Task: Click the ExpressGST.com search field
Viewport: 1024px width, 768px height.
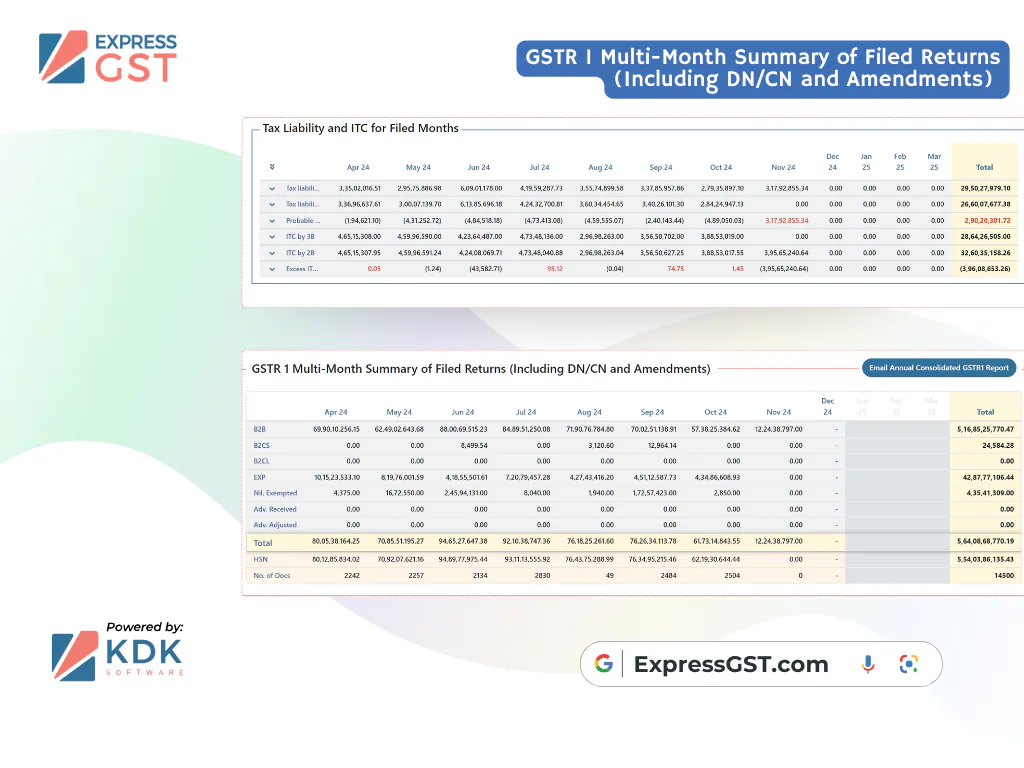Action: pyautogui.click(x=761, y=664)
